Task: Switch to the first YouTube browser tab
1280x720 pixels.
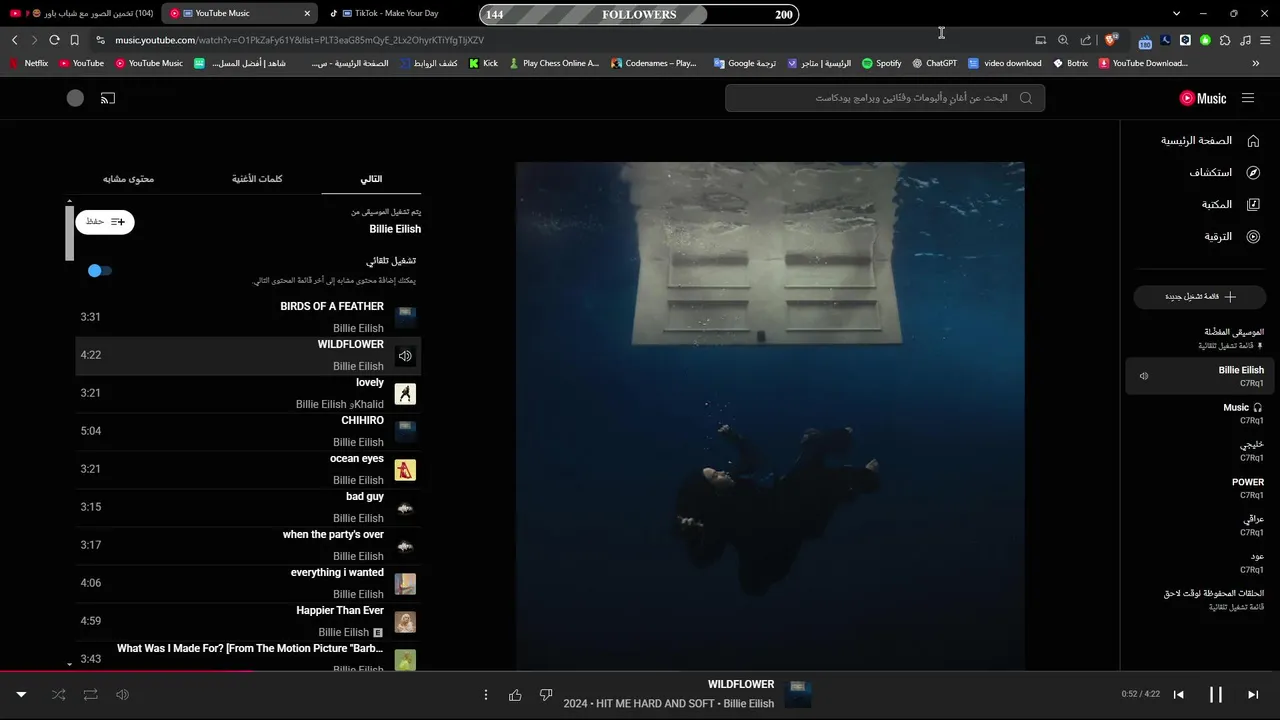Action: coord(82,14)
